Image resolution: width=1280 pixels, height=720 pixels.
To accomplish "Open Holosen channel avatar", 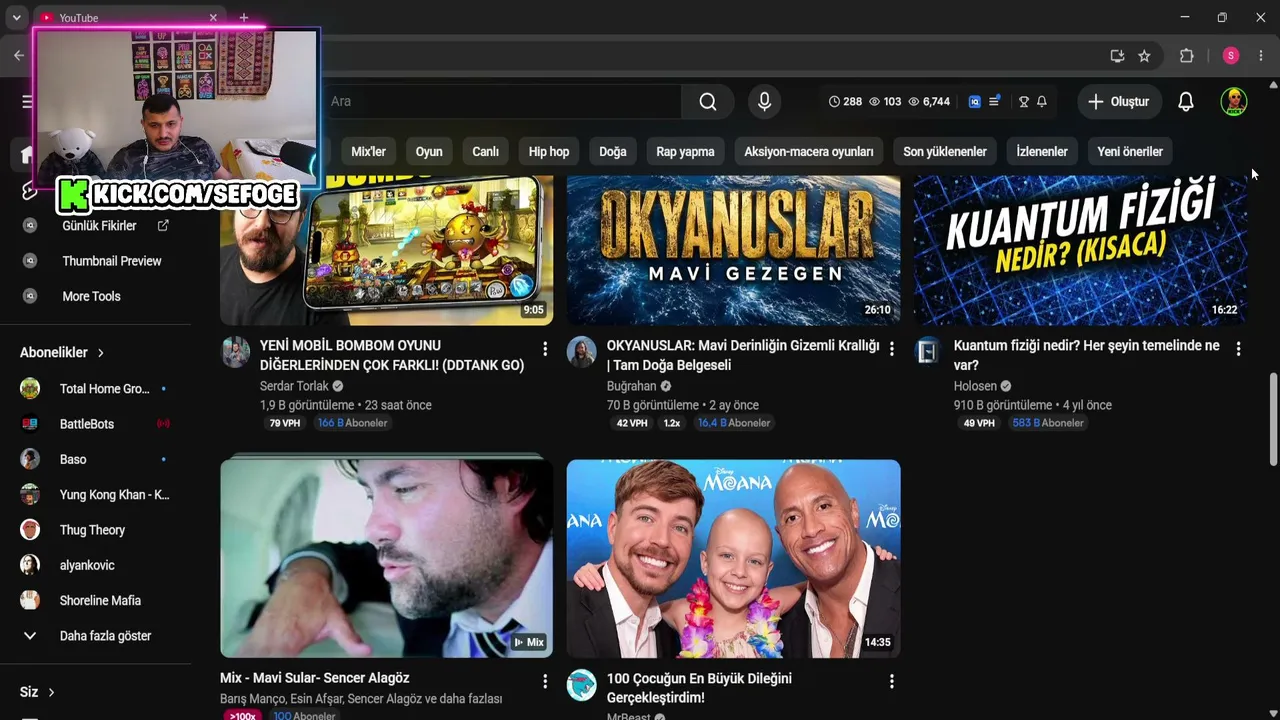I will pyautogui.click(x=928, y=352).
